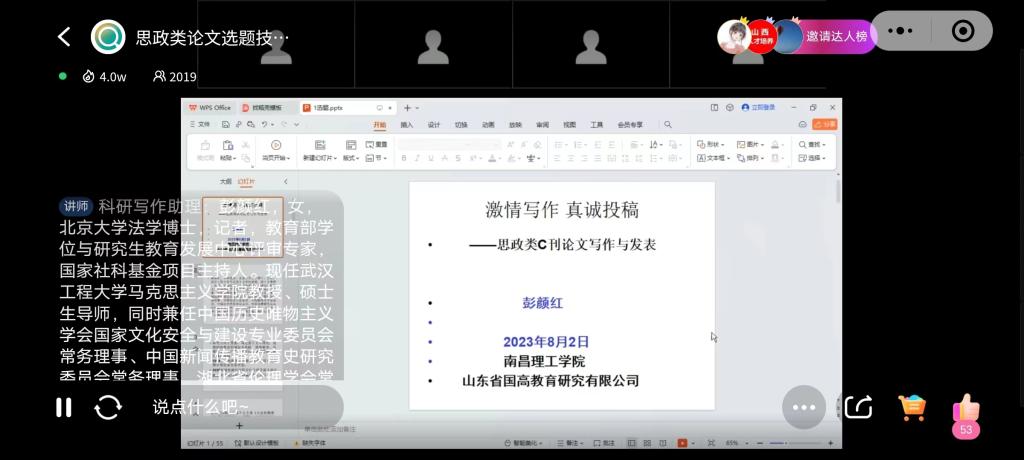The width and height of the screenshot is (1024, 460).
Task: Open the three-dot more options bubble
Action: point(804,407)
